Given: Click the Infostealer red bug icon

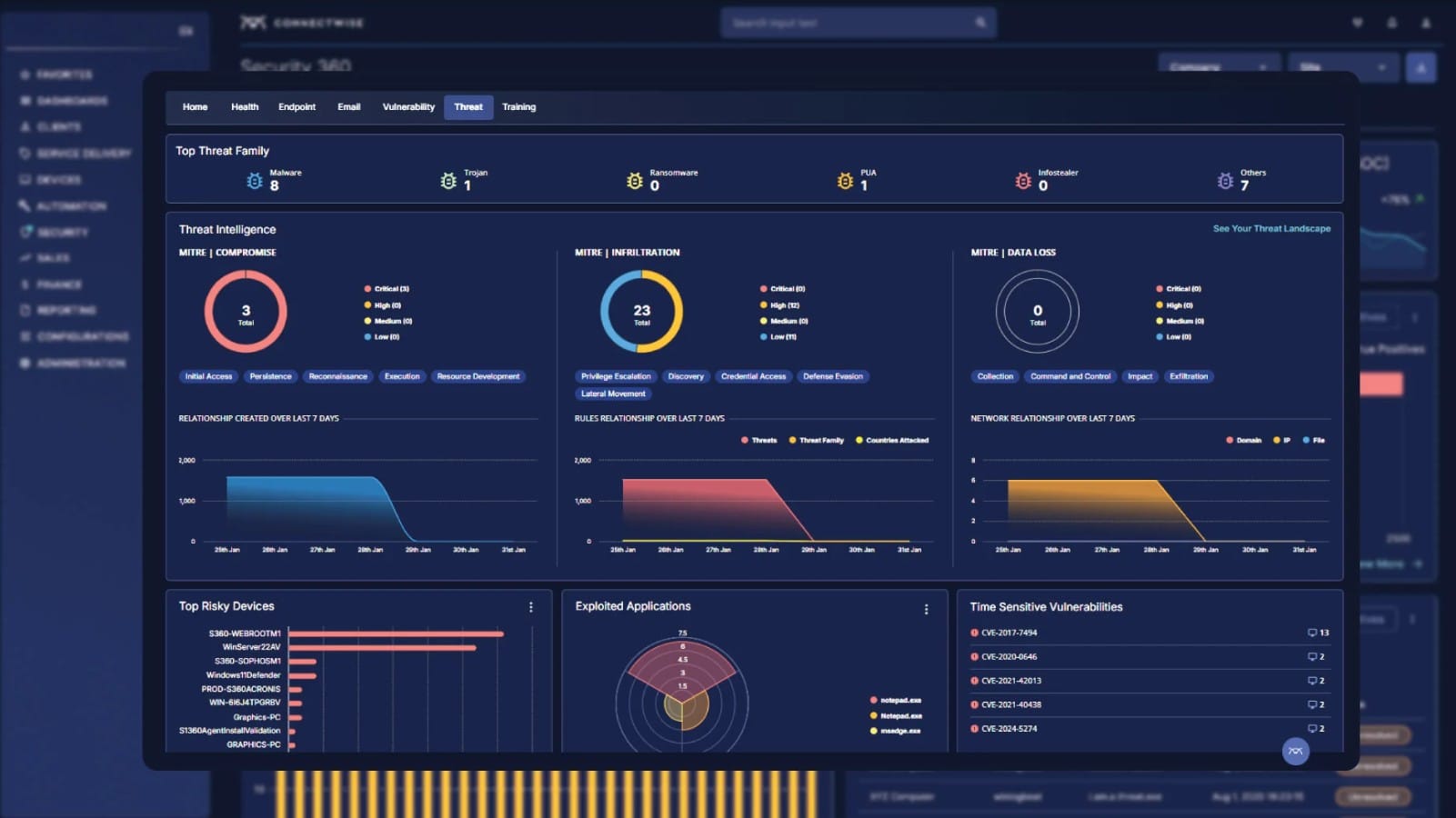Looking at the screenshot, I should click(x=1023, y=182).
